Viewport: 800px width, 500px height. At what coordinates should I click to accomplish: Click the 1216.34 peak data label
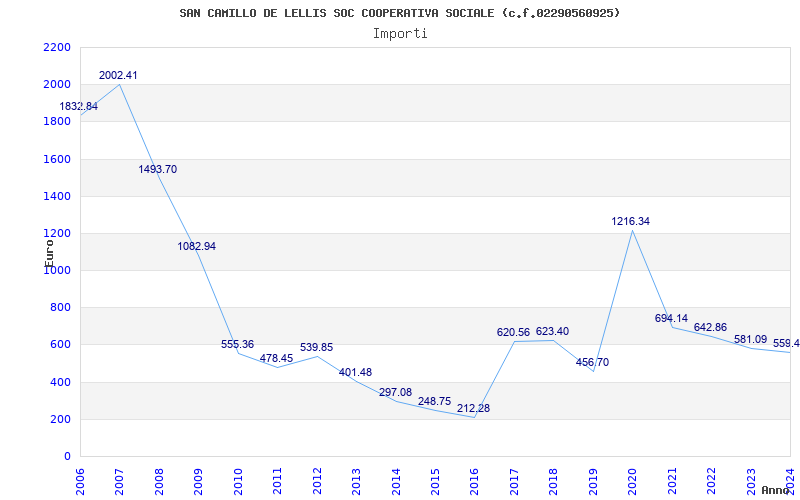click(631, 221)
